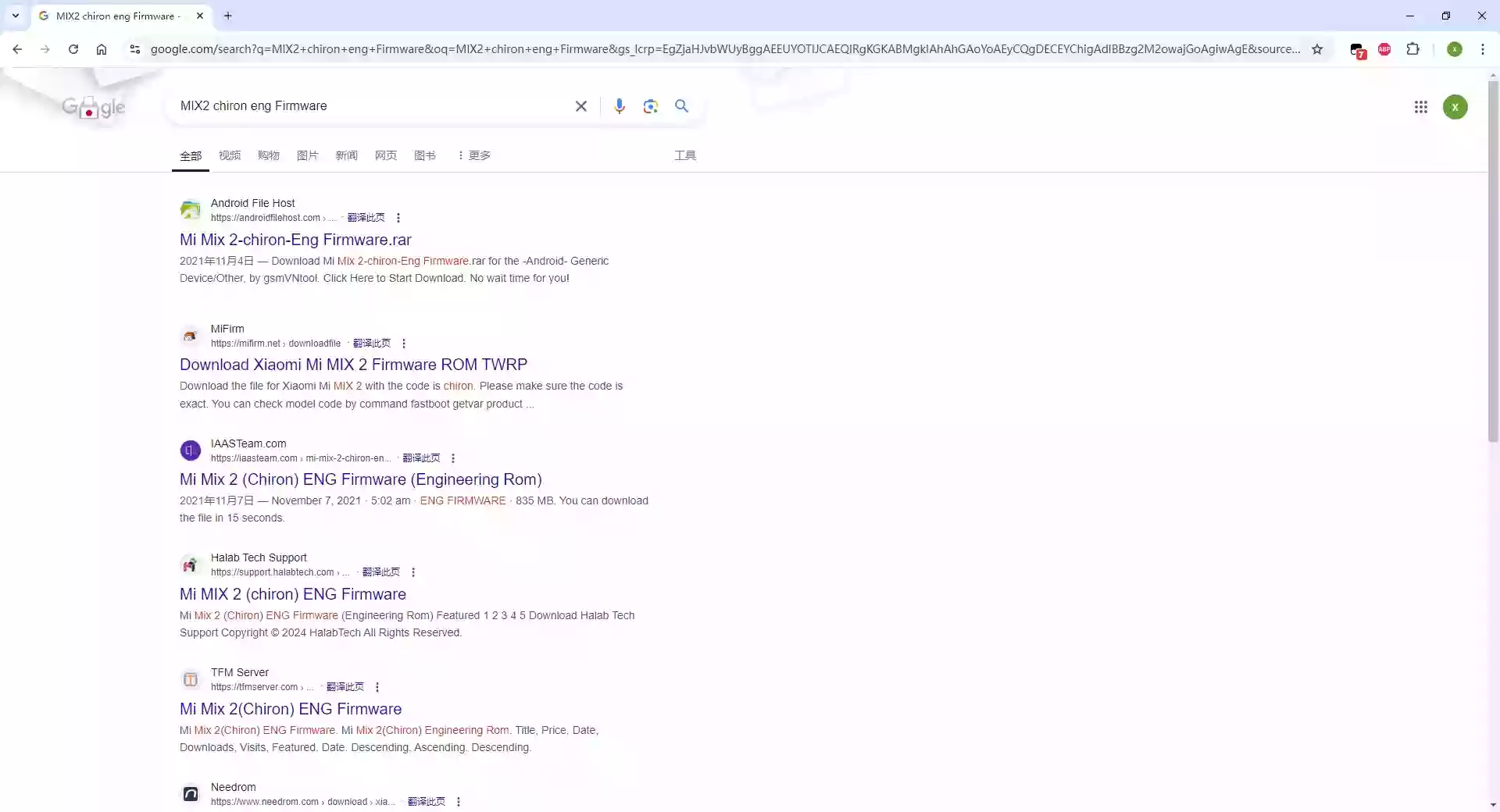Image resolution: width=1500 pixels, height=812 pixels.
Task: Focus the Google search input field
Action: pos(371,106)
